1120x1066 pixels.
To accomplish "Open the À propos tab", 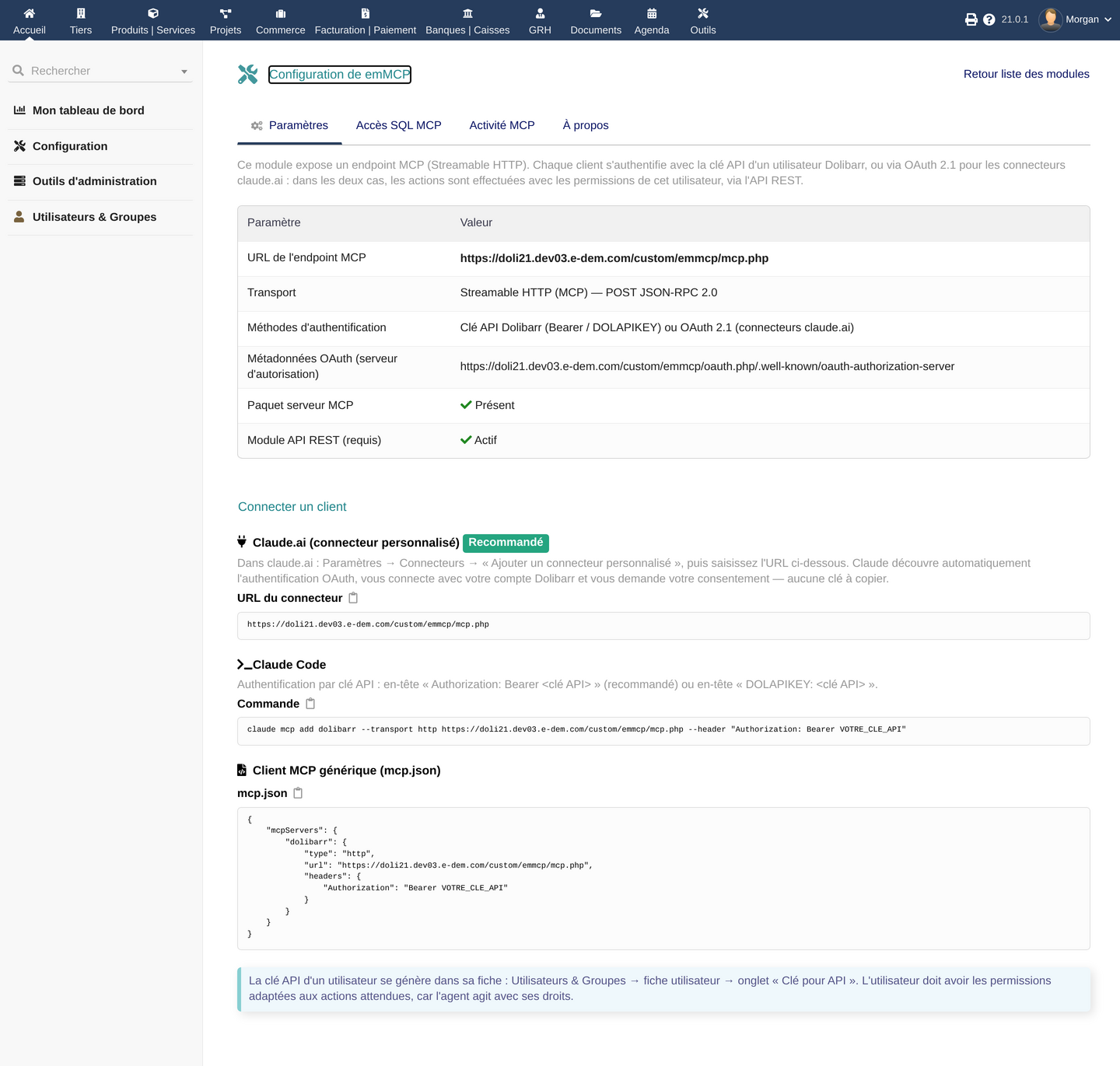I will [586, 125].
